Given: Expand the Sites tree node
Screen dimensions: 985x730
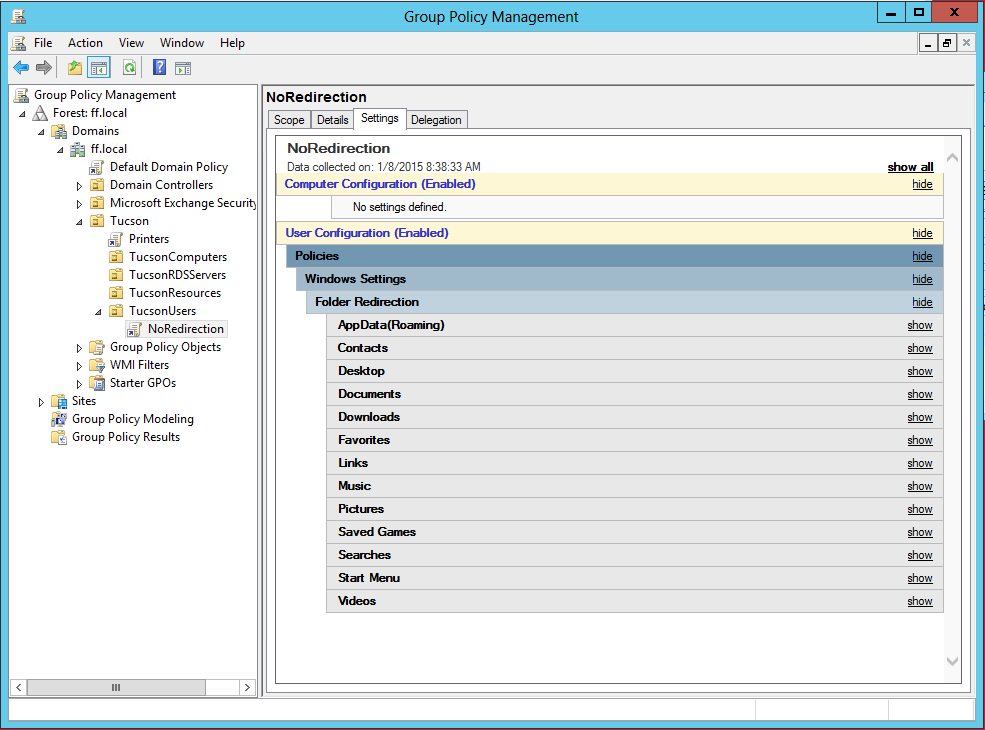Looking at the screenshot, I should click(x=41, y=401).
